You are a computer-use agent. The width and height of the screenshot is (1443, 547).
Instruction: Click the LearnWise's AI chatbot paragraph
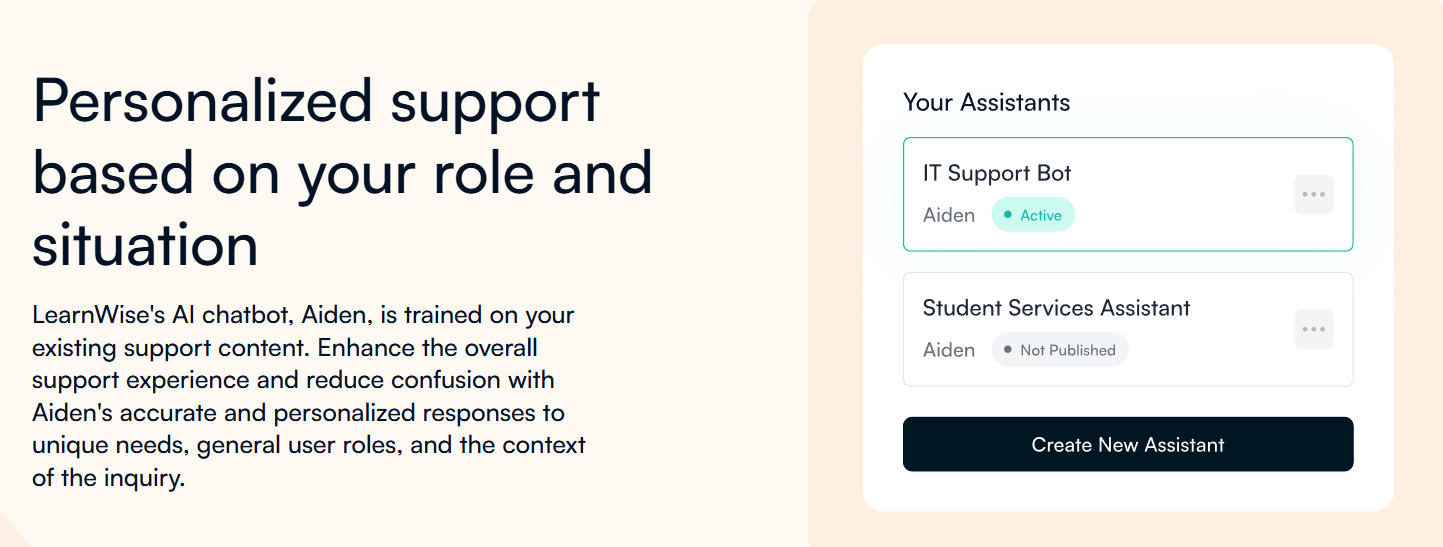pyautogui.click(x=309, y=397)
